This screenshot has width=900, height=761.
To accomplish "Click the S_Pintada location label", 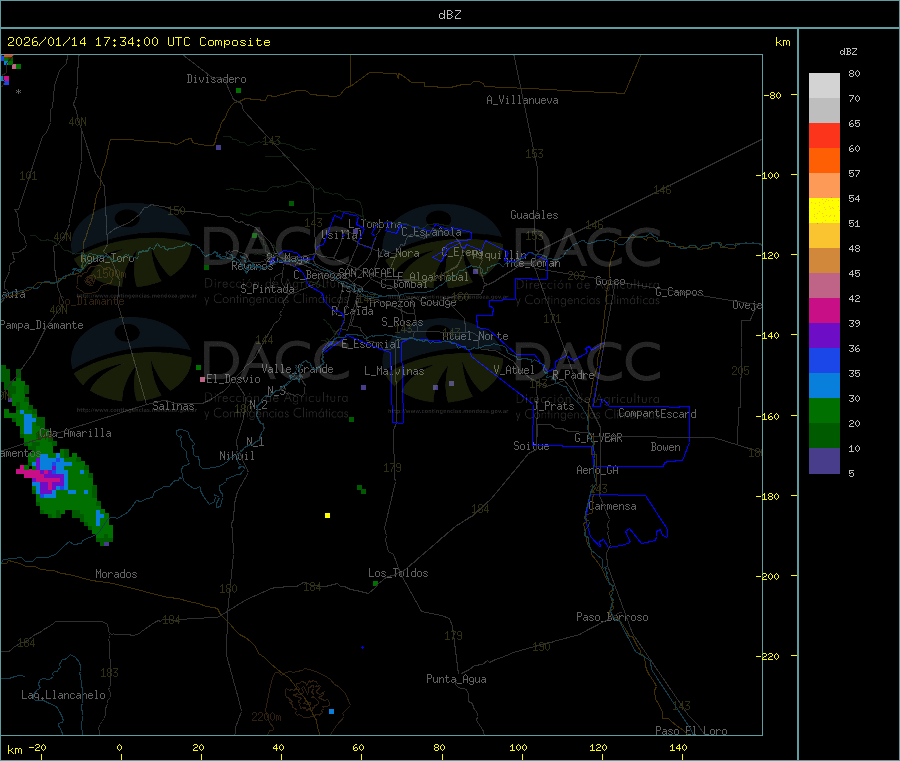I will click(267, 289).
